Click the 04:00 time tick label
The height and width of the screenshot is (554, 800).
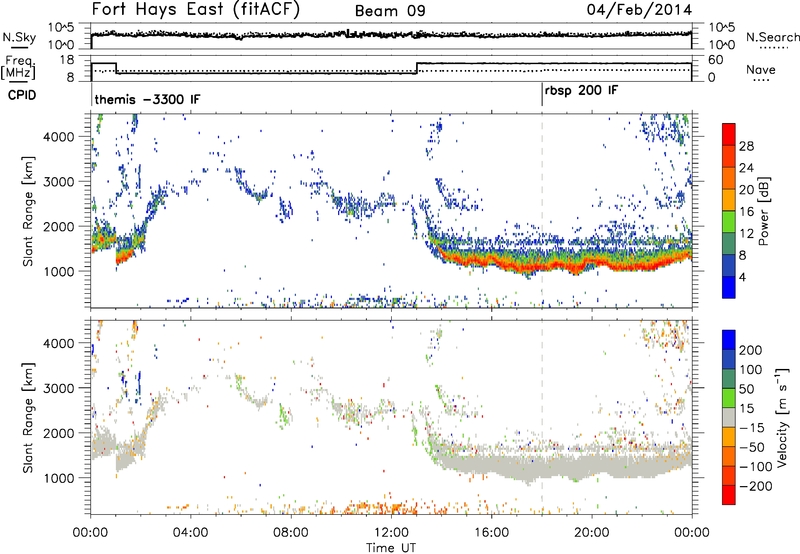190,533
